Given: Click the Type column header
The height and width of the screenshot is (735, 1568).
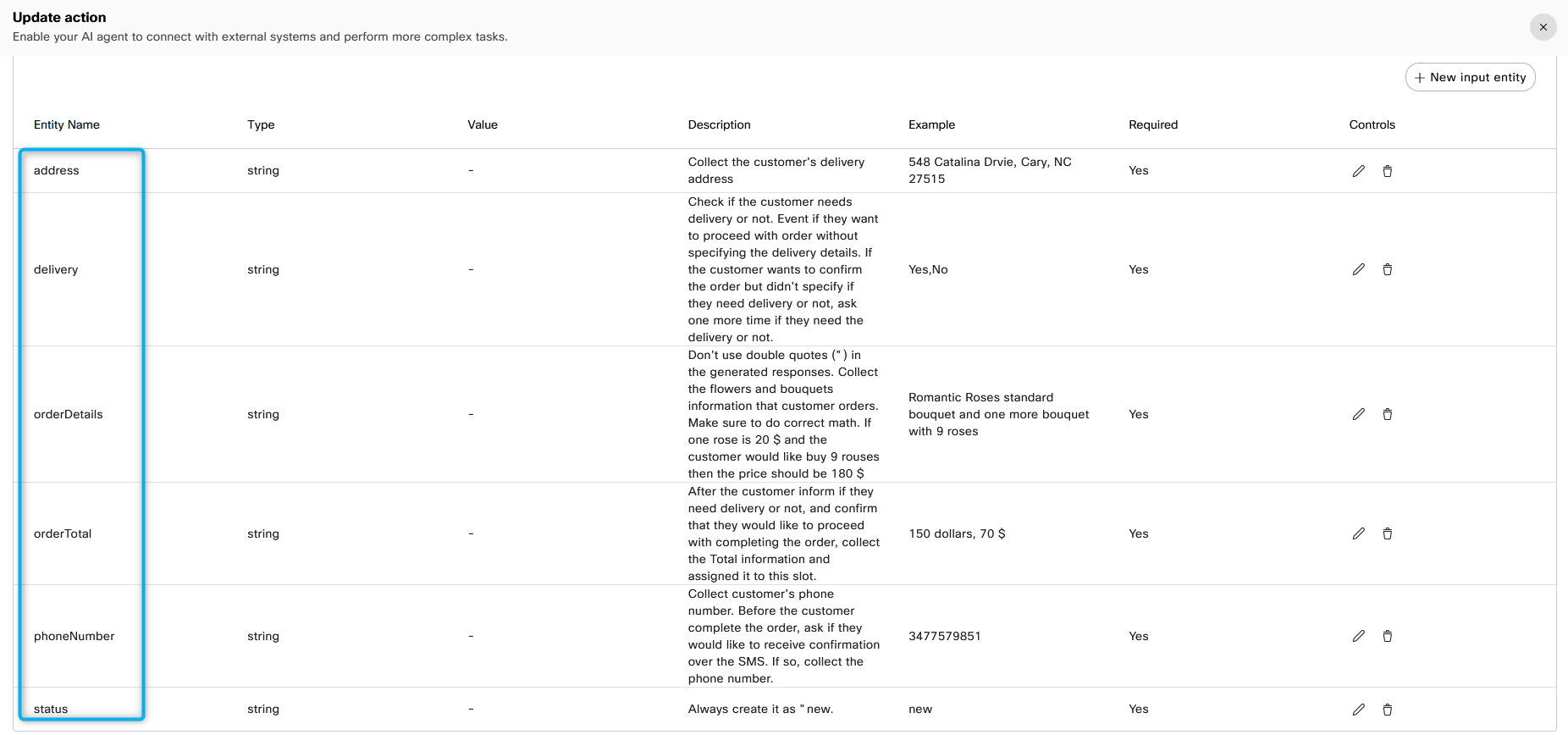Looking at the screenshot, I should coord(261,124).
